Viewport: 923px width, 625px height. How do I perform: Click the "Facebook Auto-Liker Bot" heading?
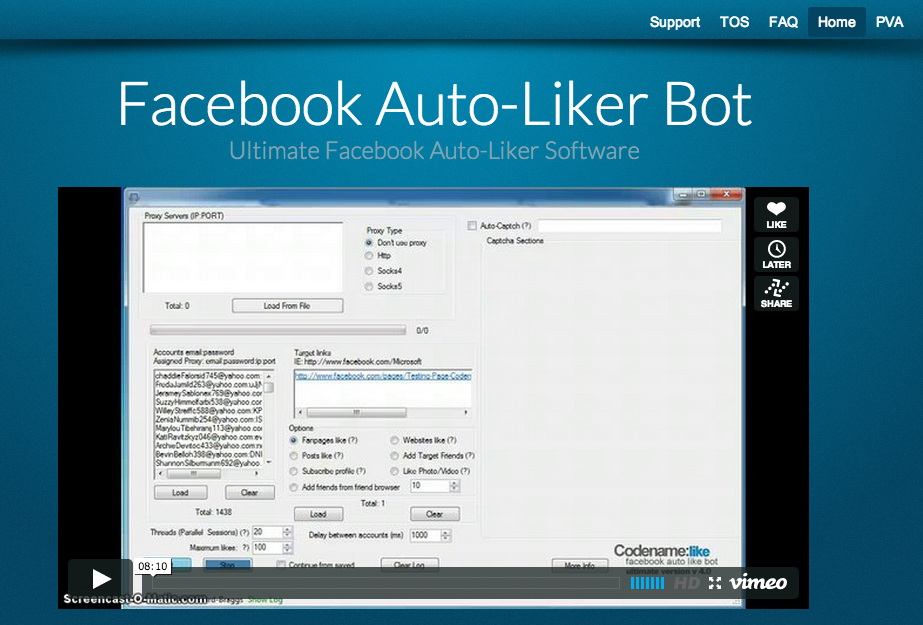435,104
